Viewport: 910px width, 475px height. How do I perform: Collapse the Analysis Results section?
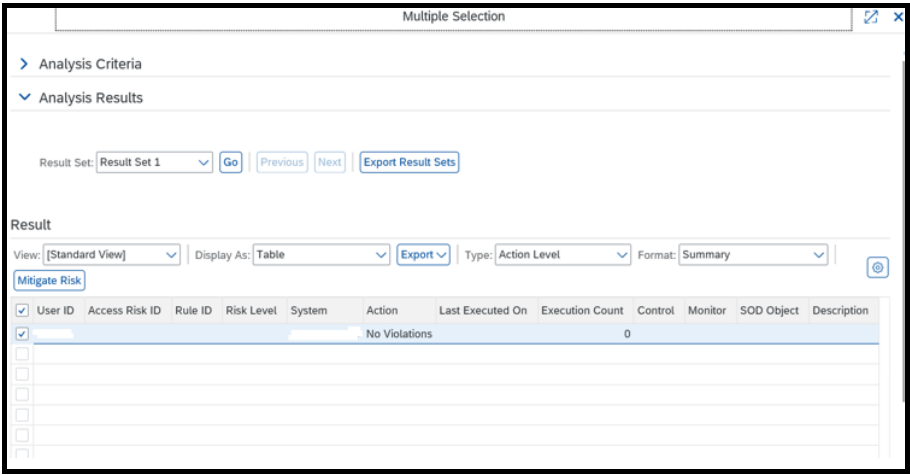[x=24, y=97]
